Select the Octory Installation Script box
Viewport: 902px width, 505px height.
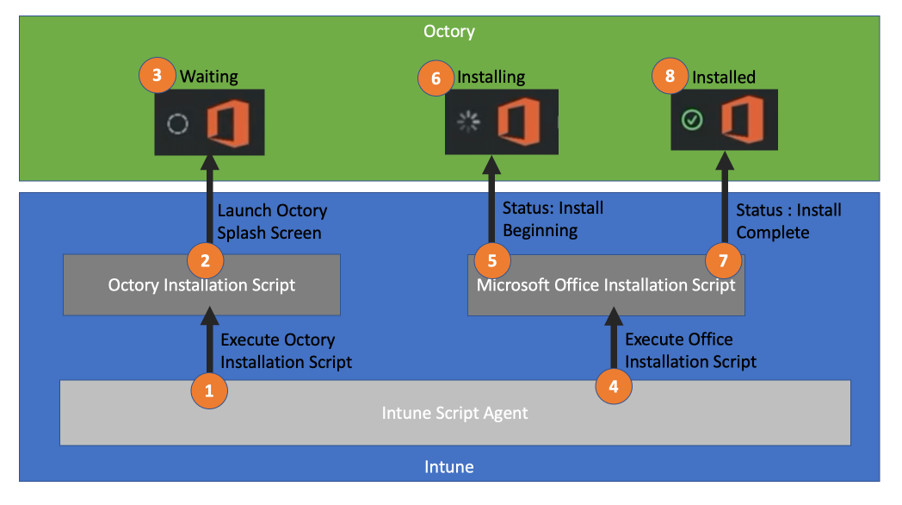[x=202, y=285]
